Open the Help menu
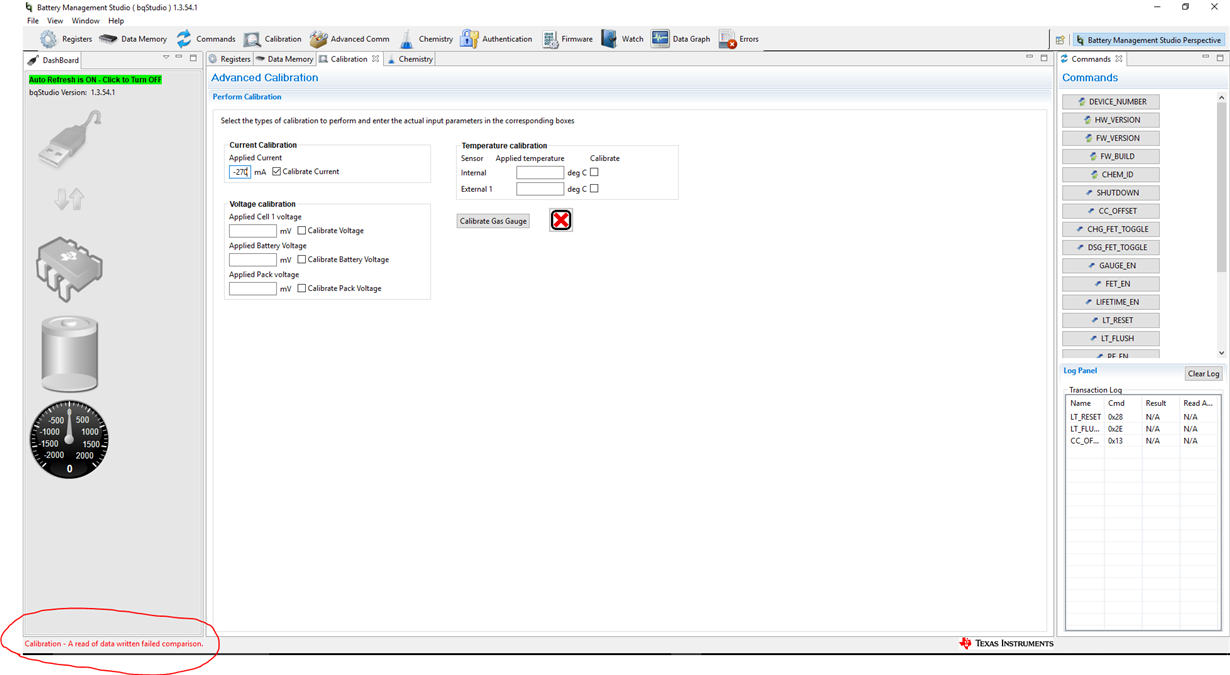The image size is (1230, 675). click(x=116, y=21)
